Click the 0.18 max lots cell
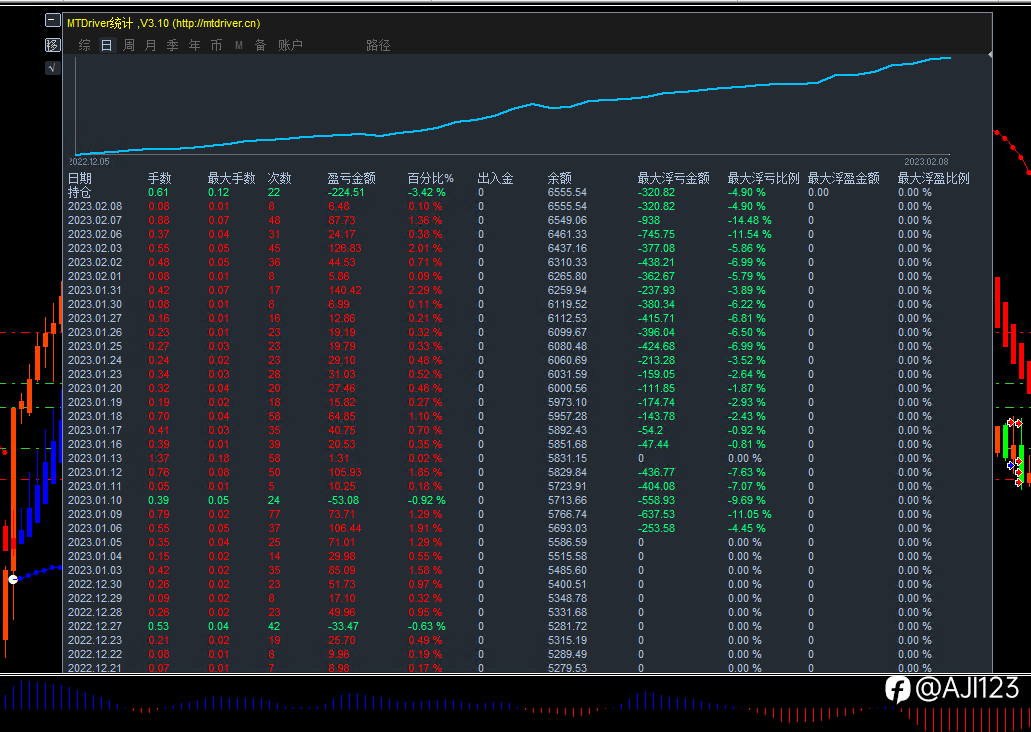 (x=219, y=458)
